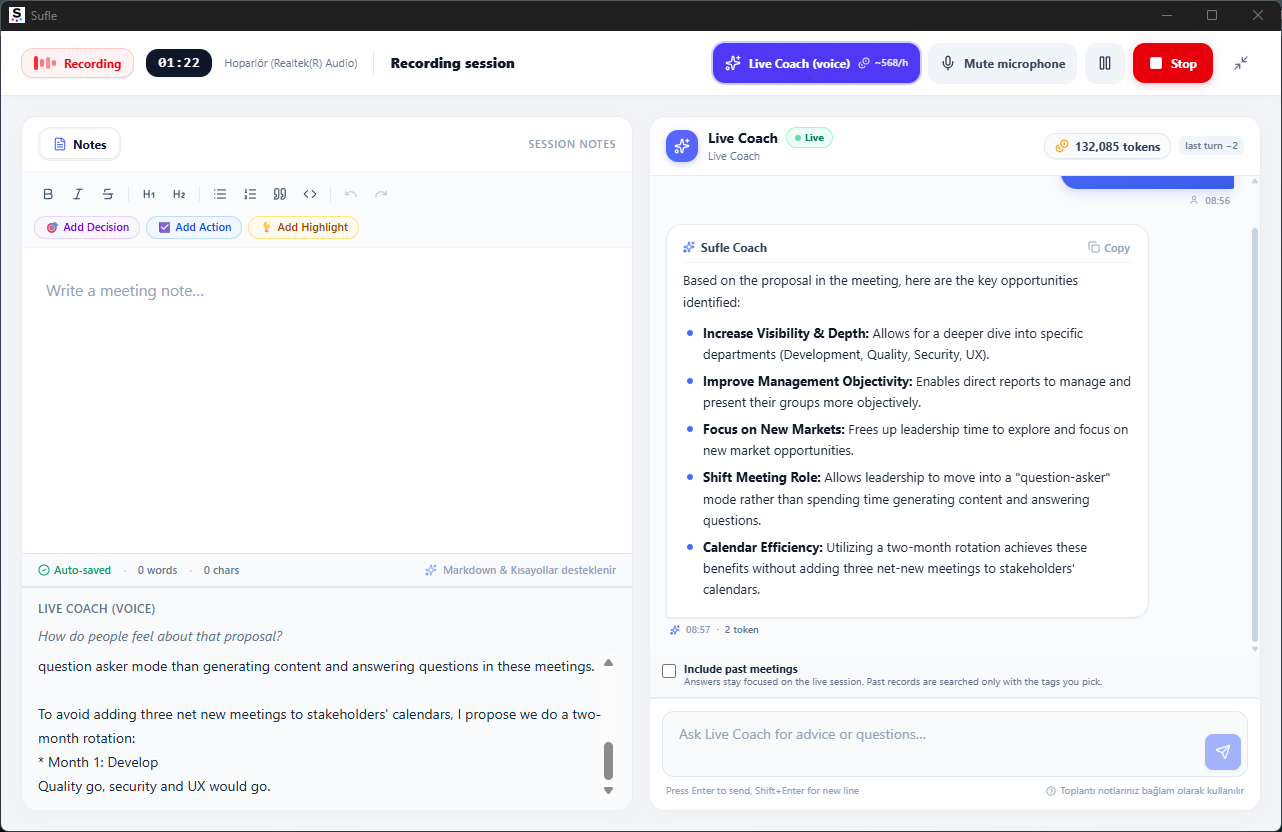Toggle Live Coach (voice) mode

[816, 63]
